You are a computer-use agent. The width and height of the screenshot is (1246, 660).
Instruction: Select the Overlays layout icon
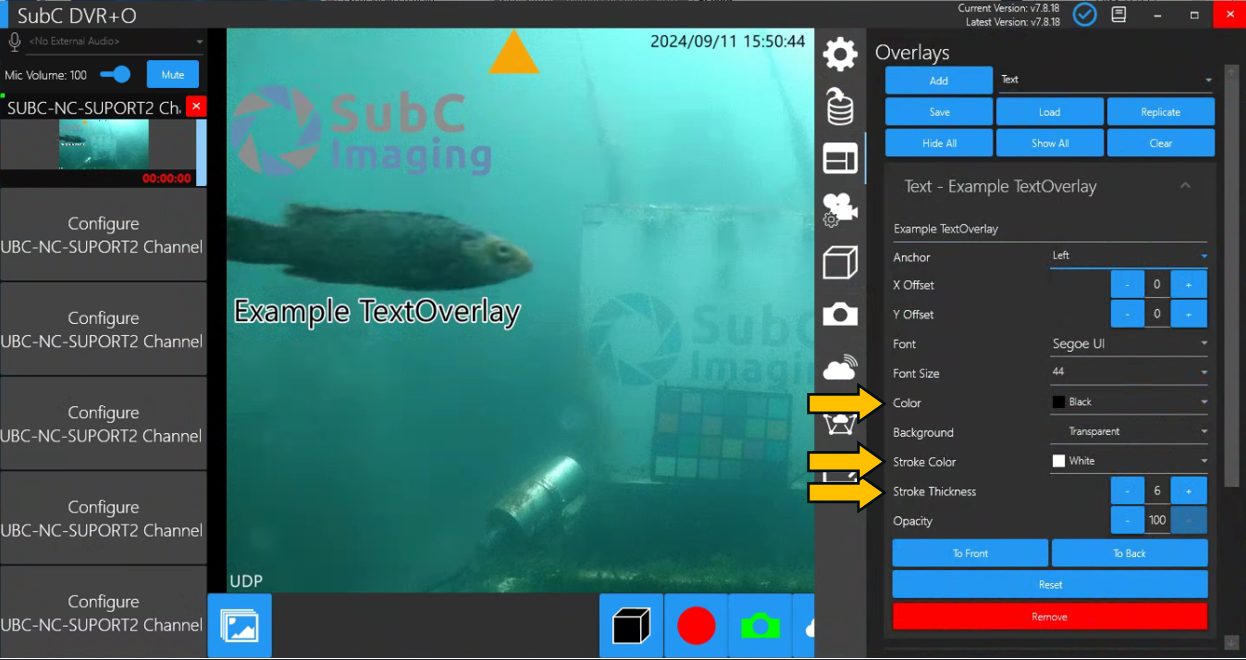(x=840, y=158)
